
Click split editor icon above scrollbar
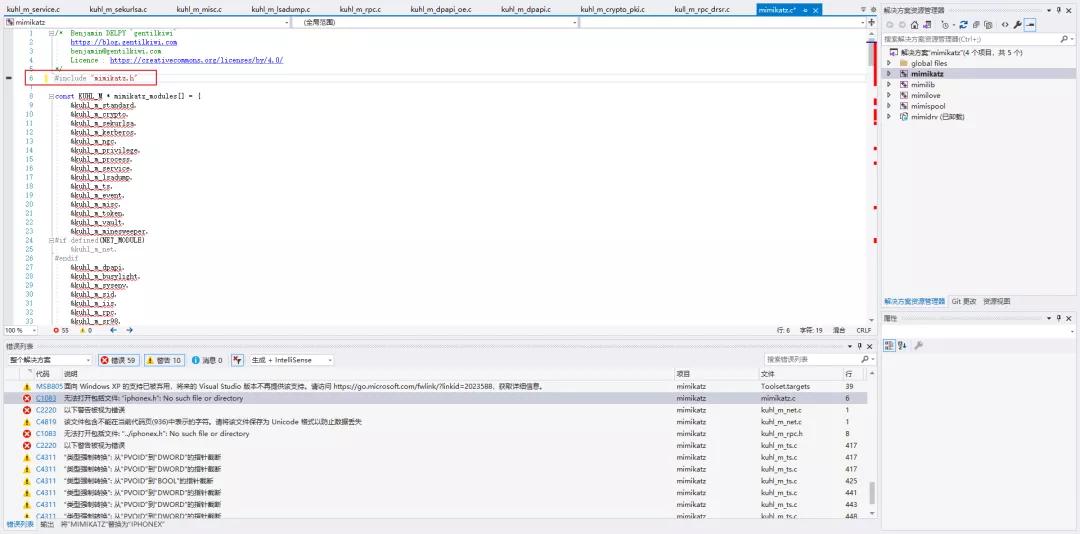(x=871, y=23)
